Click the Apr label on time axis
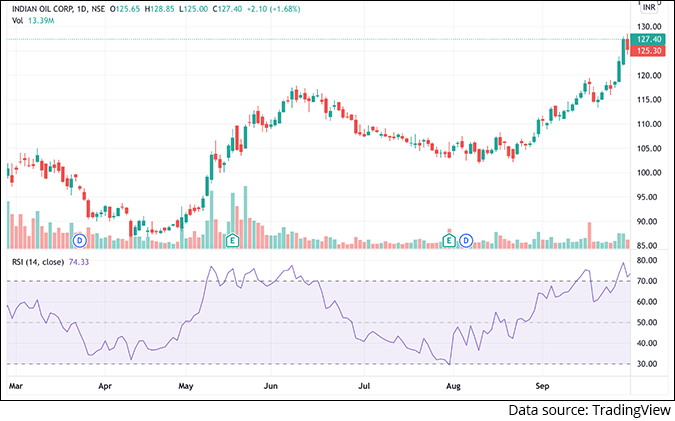This screenshot has width=675, height=421. click(105, 386)
